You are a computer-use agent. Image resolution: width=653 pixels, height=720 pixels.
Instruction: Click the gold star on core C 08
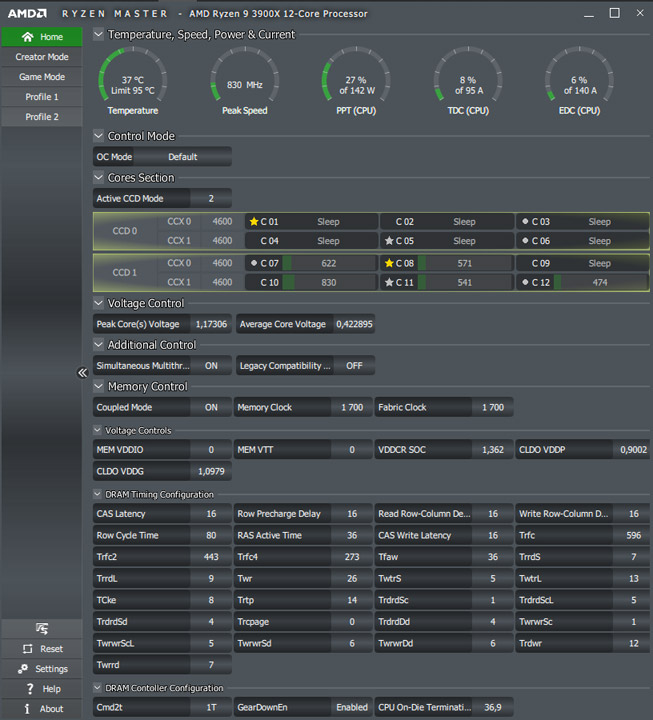pyautogui.click(x=389, y=263)
